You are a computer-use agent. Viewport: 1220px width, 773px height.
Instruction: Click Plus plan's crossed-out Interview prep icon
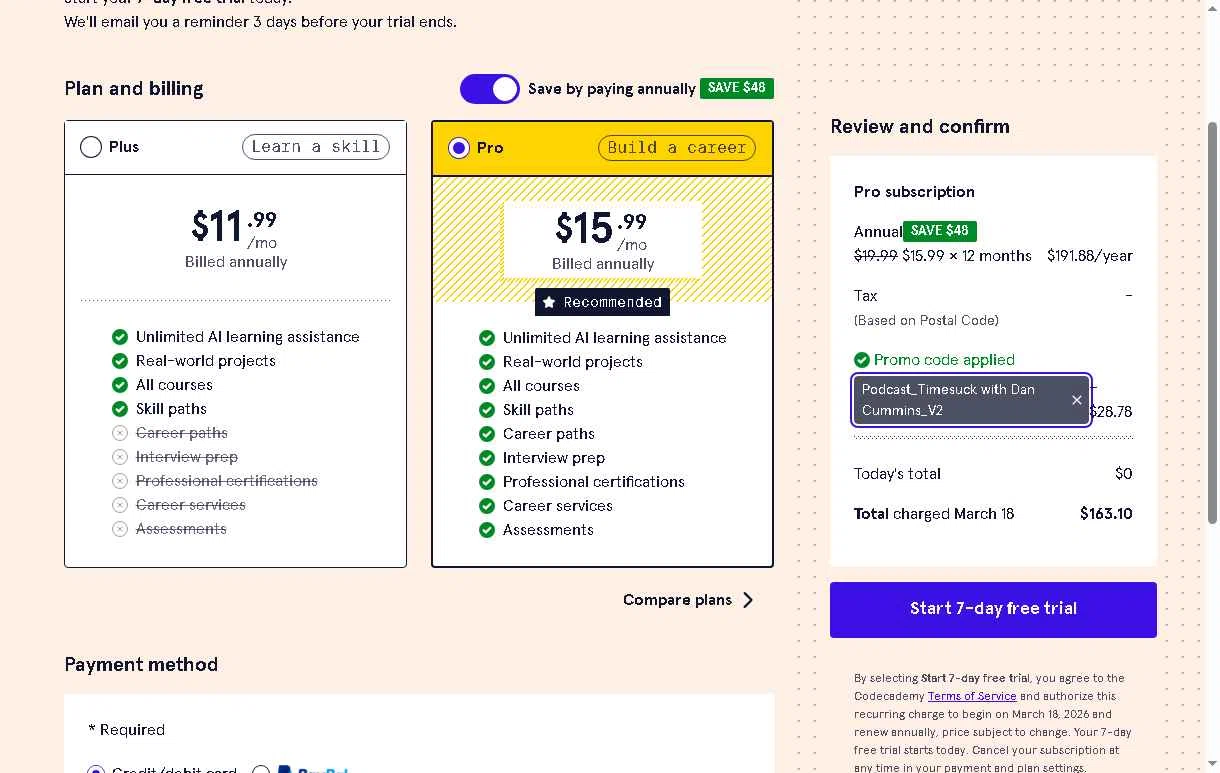(120, 457)
